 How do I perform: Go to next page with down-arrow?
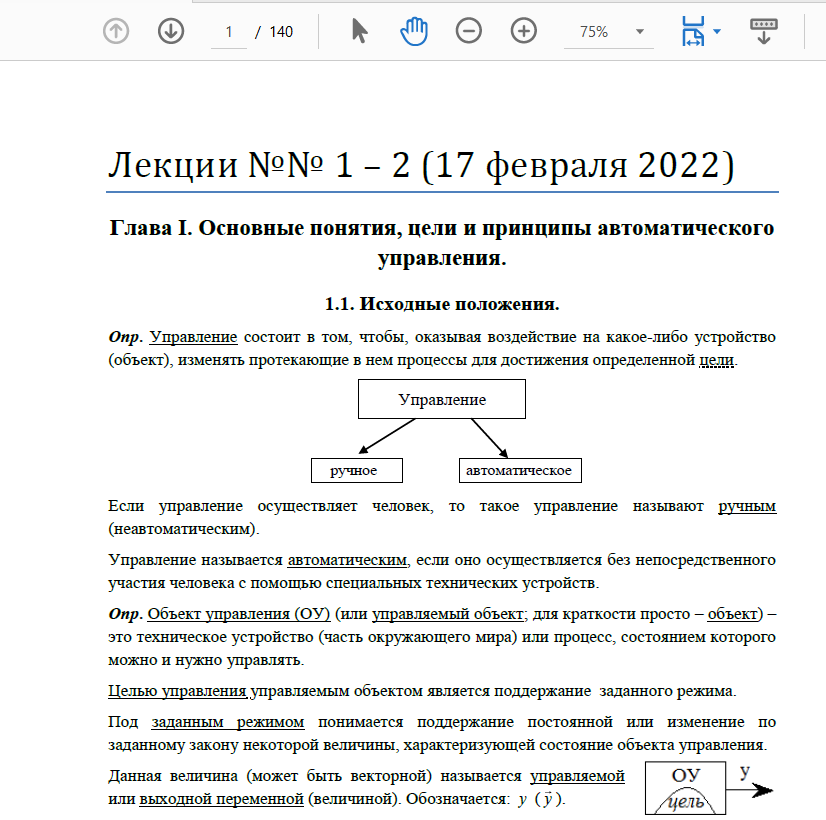[172, 31]
